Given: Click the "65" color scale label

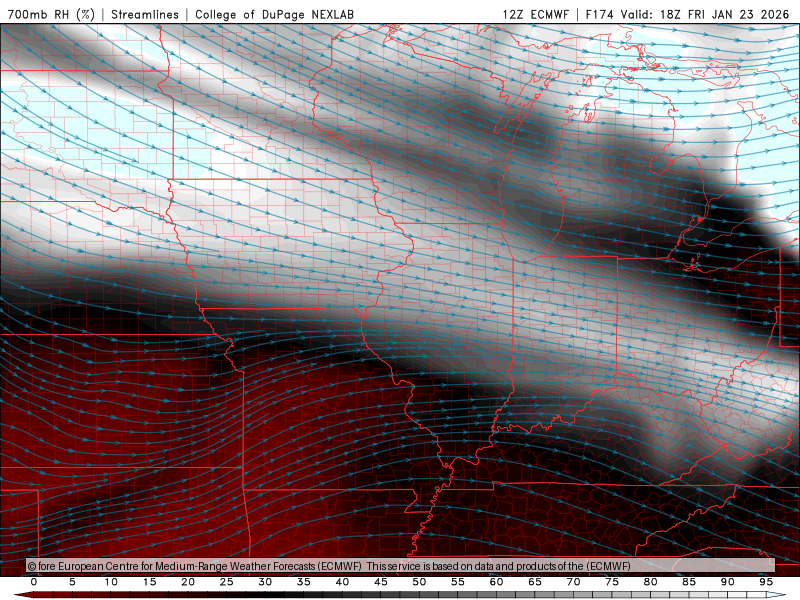Looking at the screenshot, I should tap(535, 582).
